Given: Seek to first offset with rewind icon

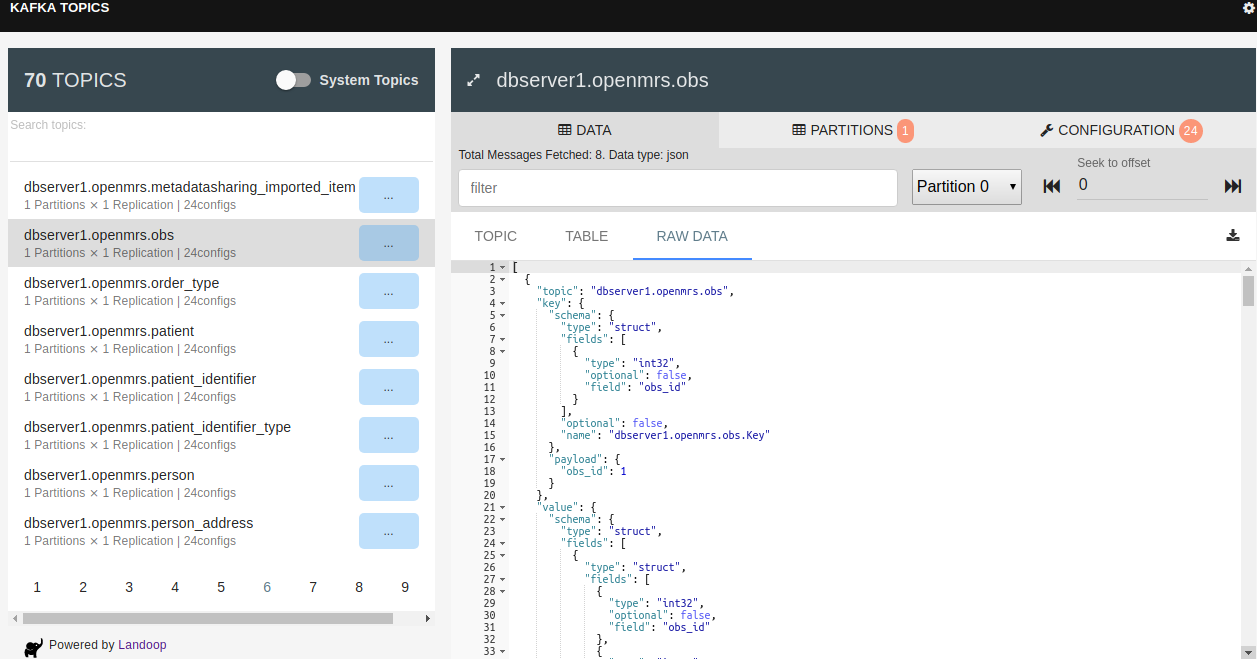Looking at the screenshot, I should click(x=1051, y=186).
